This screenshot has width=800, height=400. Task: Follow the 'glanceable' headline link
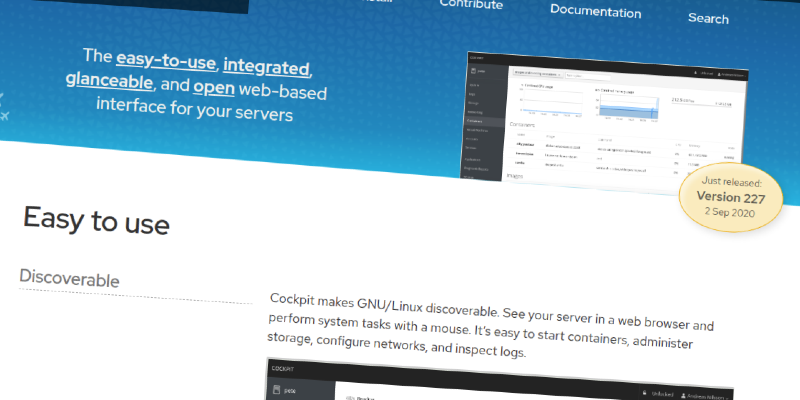(110, 82)
